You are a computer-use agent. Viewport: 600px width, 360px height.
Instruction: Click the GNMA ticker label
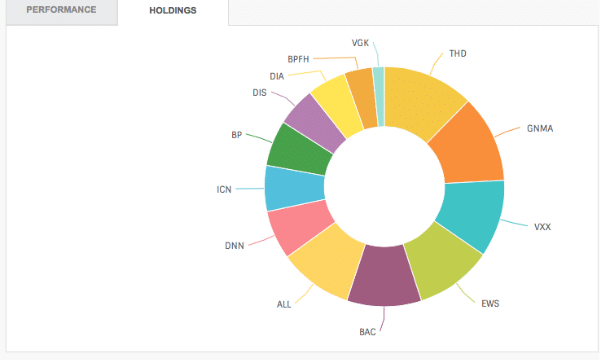click(540, 129)
